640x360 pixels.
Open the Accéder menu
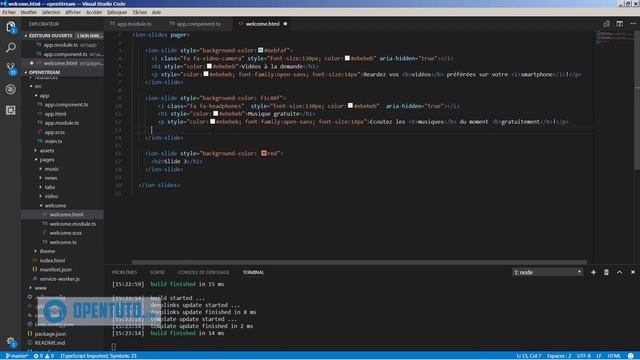tap(94, 12)
